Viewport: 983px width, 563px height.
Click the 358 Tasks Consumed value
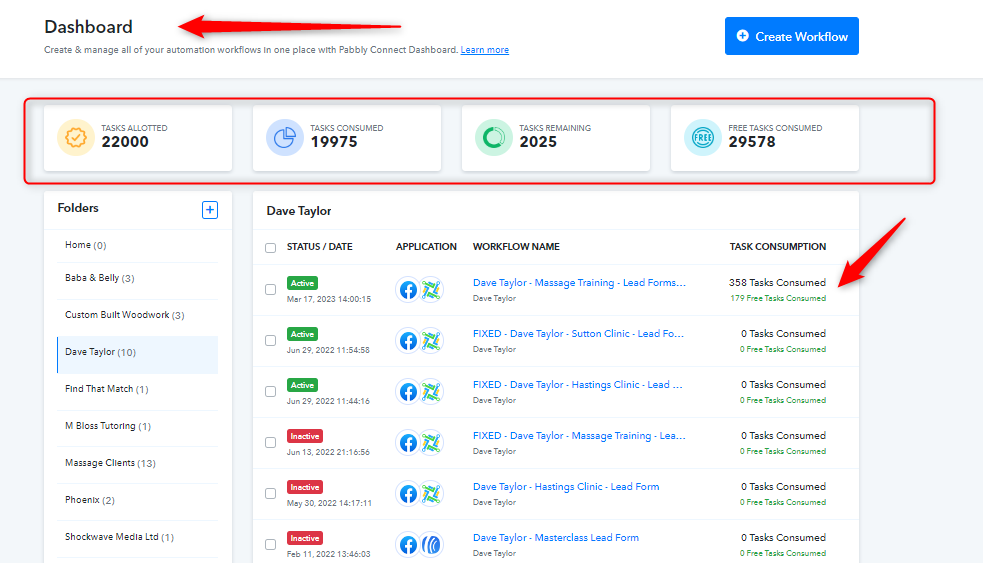pyautogui.click(x=777, y=283)
